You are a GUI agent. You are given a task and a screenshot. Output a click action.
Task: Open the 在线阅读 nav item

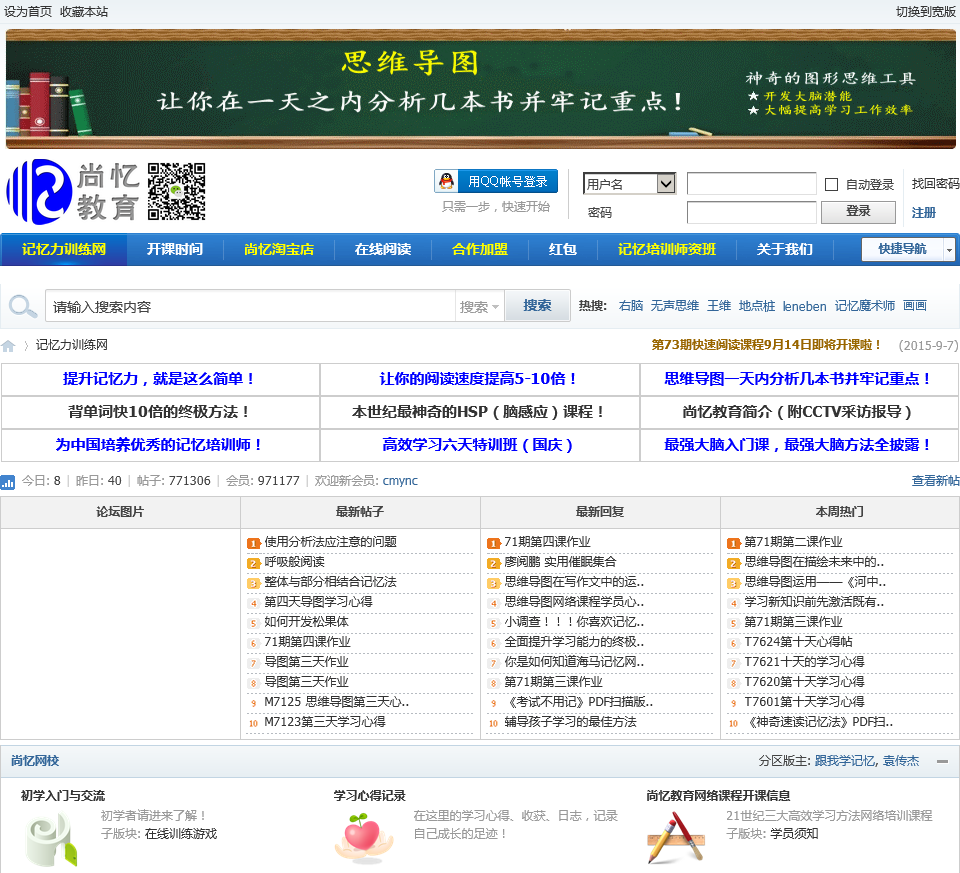click(x=382, y=250)
